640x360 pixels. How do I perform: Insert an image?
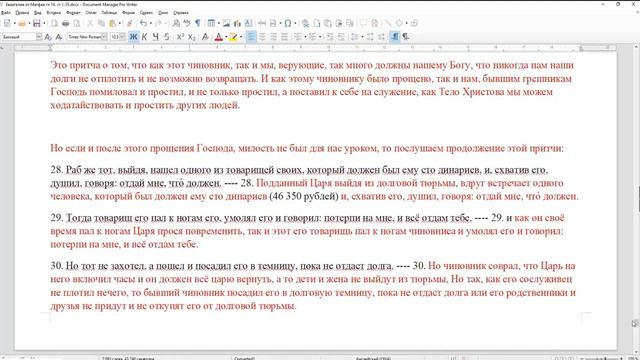[226, 24]
